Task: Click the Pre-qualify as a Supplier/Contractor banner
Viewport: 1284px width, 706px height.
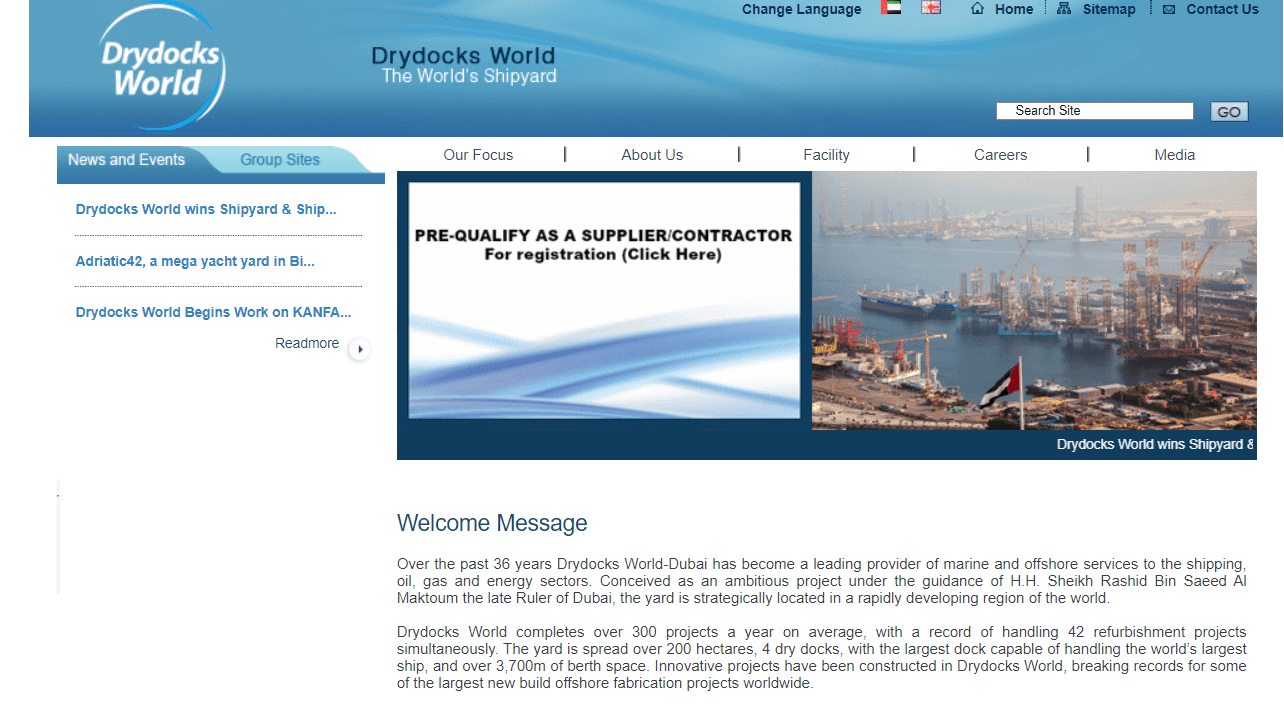Action: pos(604,300)
